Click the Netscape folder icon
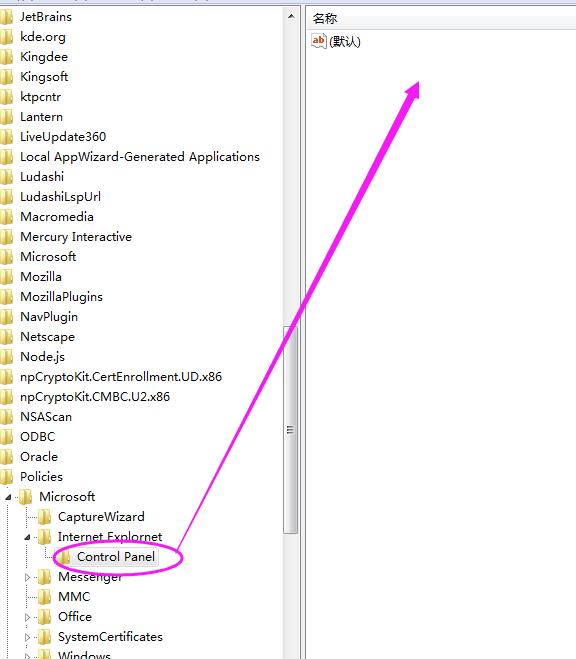The height and width of the screenshot is (659, 576). 7,337
